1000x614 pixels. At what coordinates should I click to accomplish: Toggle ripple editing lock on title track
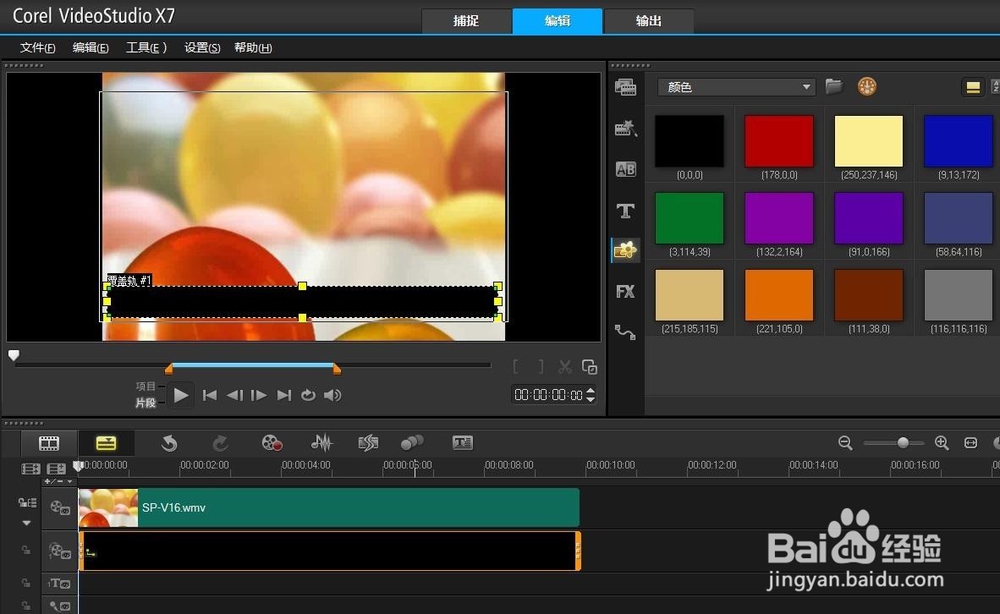(26, 583)
